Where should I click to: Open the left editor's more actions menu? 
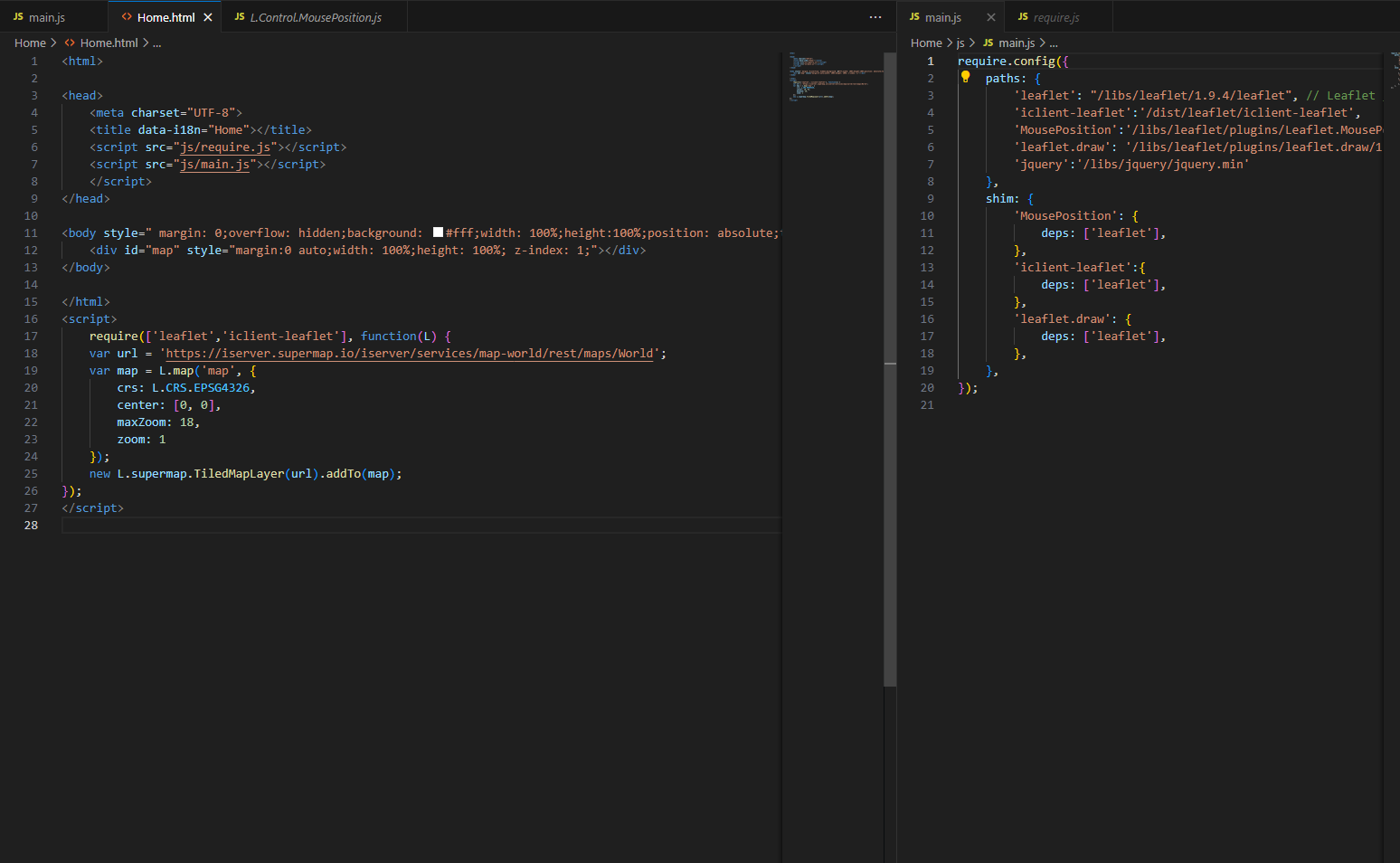point(875,17)
